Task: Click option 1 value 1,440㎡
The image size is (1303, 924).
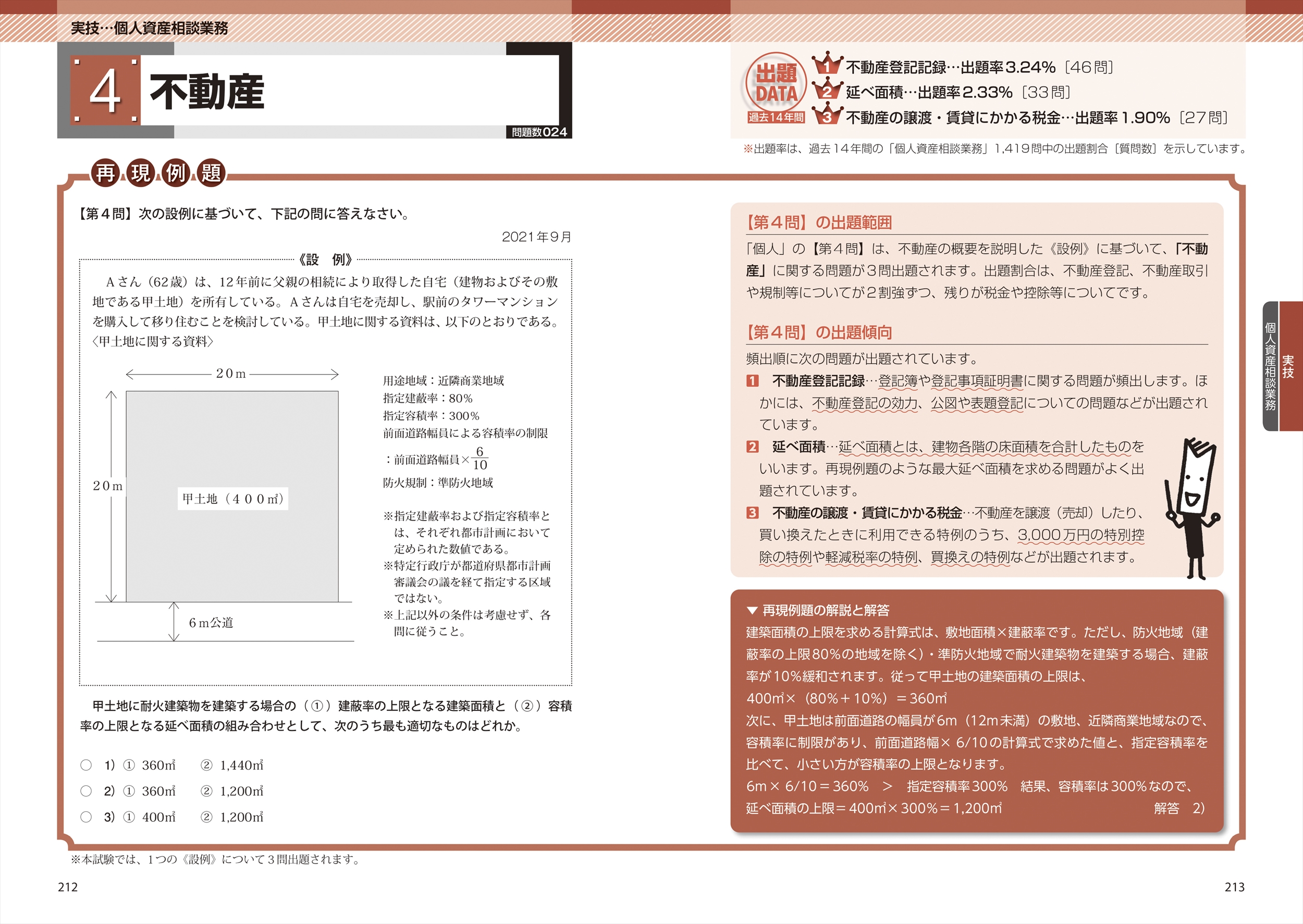Action: point(241,765)
